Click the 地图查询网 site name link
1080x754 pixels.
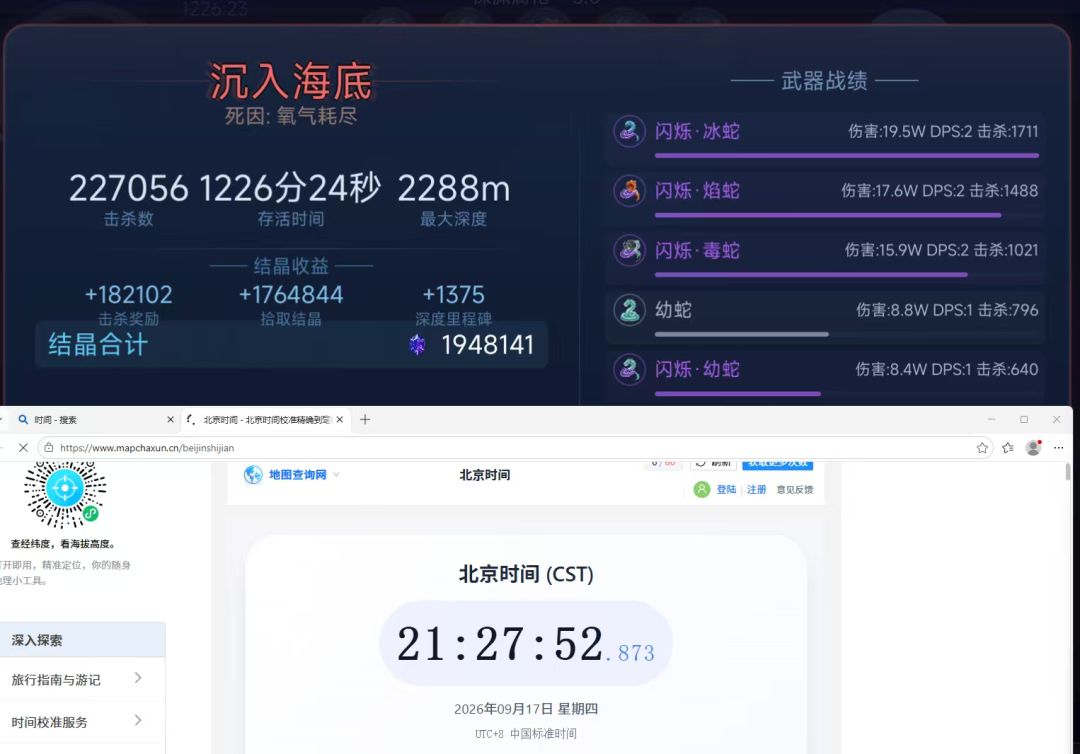pos(298,474)
